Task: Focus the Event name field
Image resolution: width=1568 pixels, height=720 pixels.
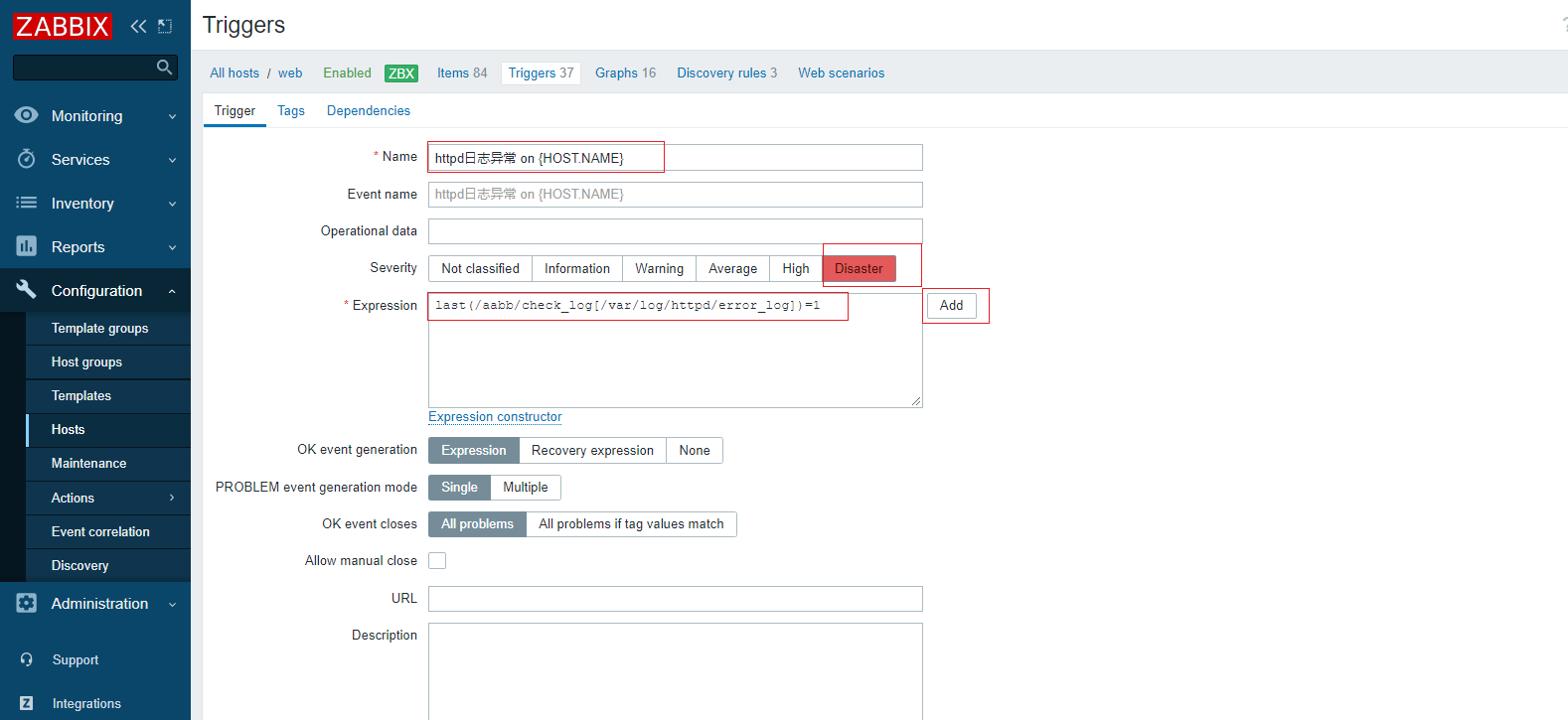Action: 676,195
